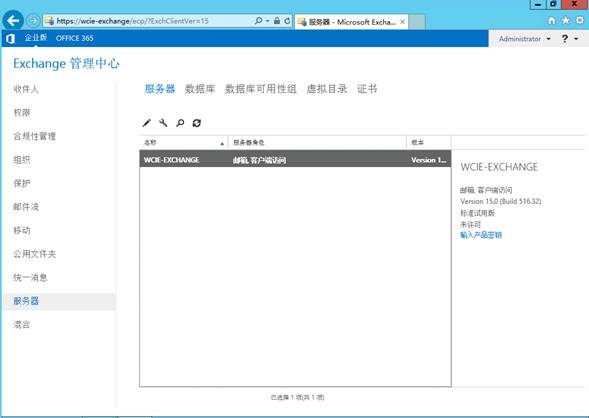Image resolution: width=589 pixels, height=418 pixels.
Task: Switch to OFFICE 365 tab
Action: [75, 38]
